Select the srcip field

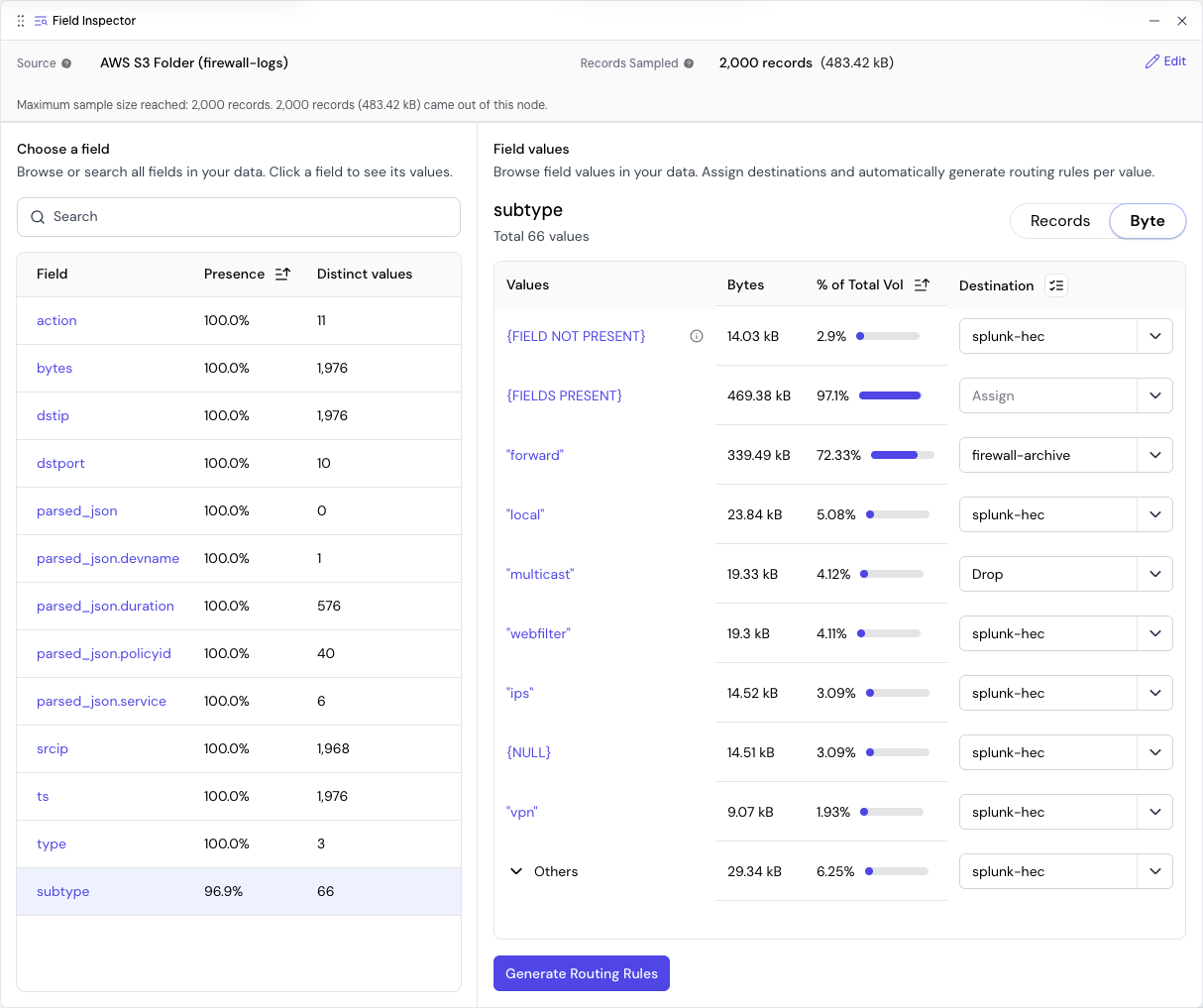tap(53, 748)
